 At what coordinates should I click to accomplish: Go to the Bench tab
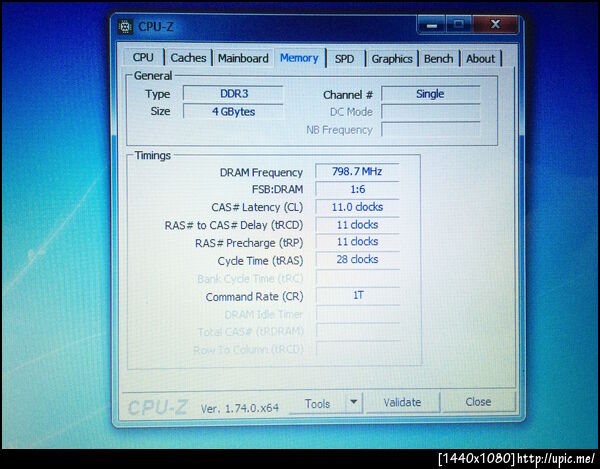439,59
